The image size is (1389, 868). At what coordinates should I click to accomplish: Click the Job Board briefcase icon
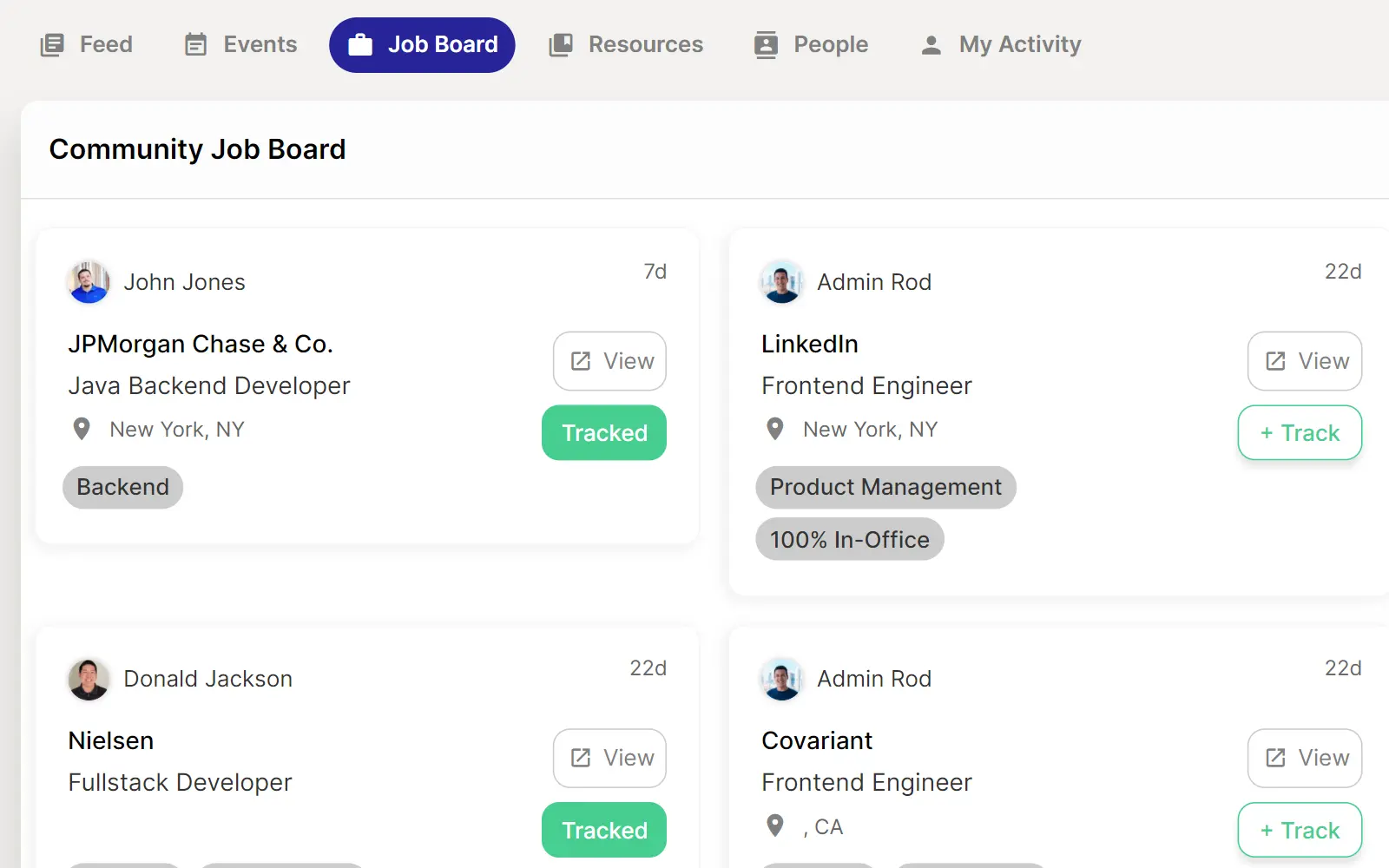point(360,44)
